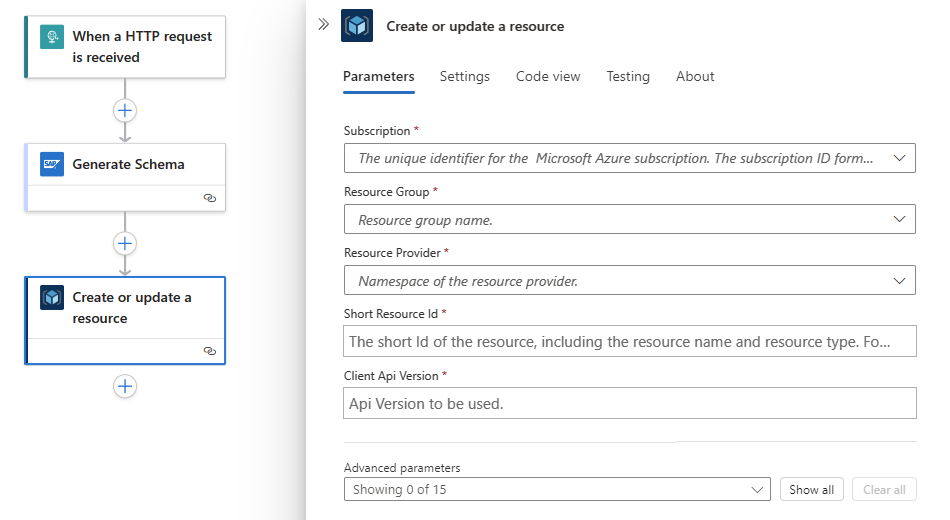This screenshot has height=520, width=950.
Task: Click the HTTP request trigger icon
Action: [x=52, y=37]
